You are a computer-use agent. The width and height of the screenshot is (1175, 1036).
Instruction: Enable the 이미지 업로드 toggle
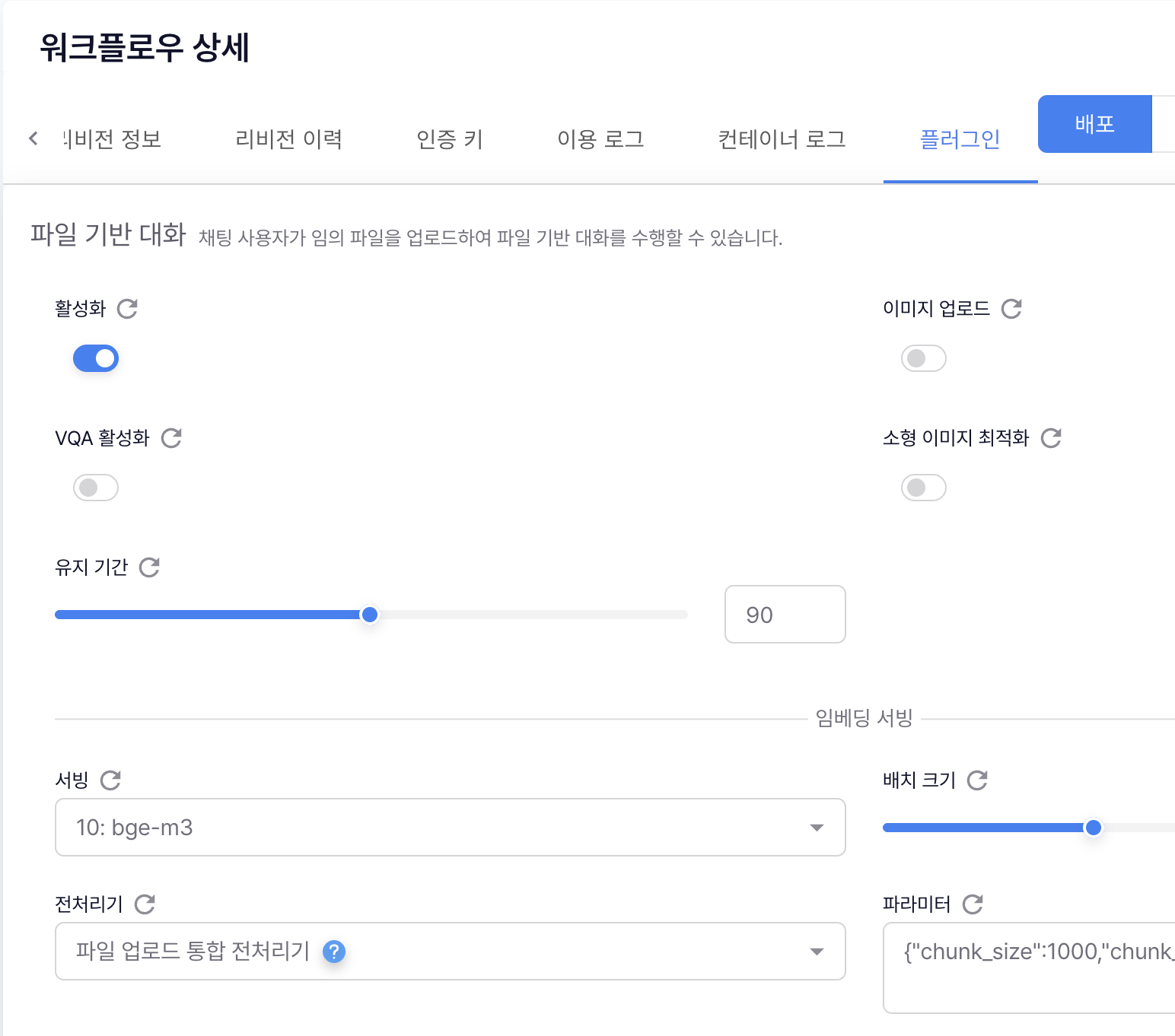923,358
